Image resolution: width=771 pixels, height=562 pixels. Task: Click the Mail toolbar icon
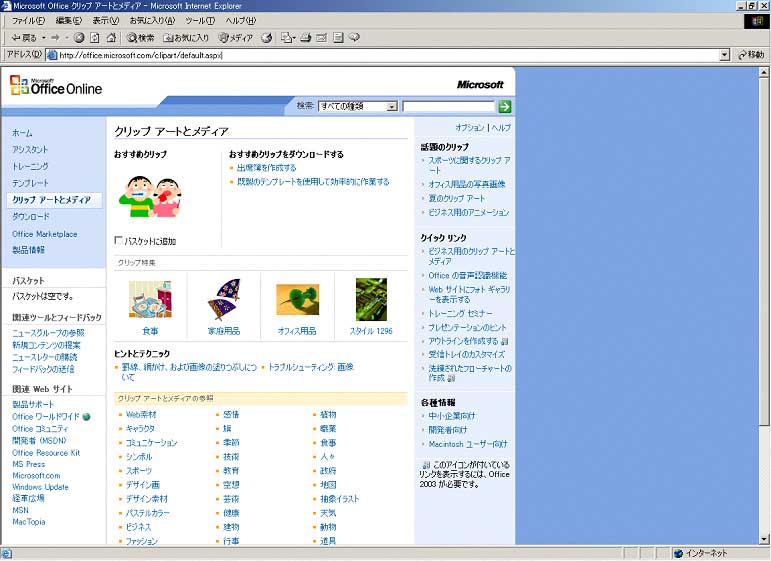288,37
